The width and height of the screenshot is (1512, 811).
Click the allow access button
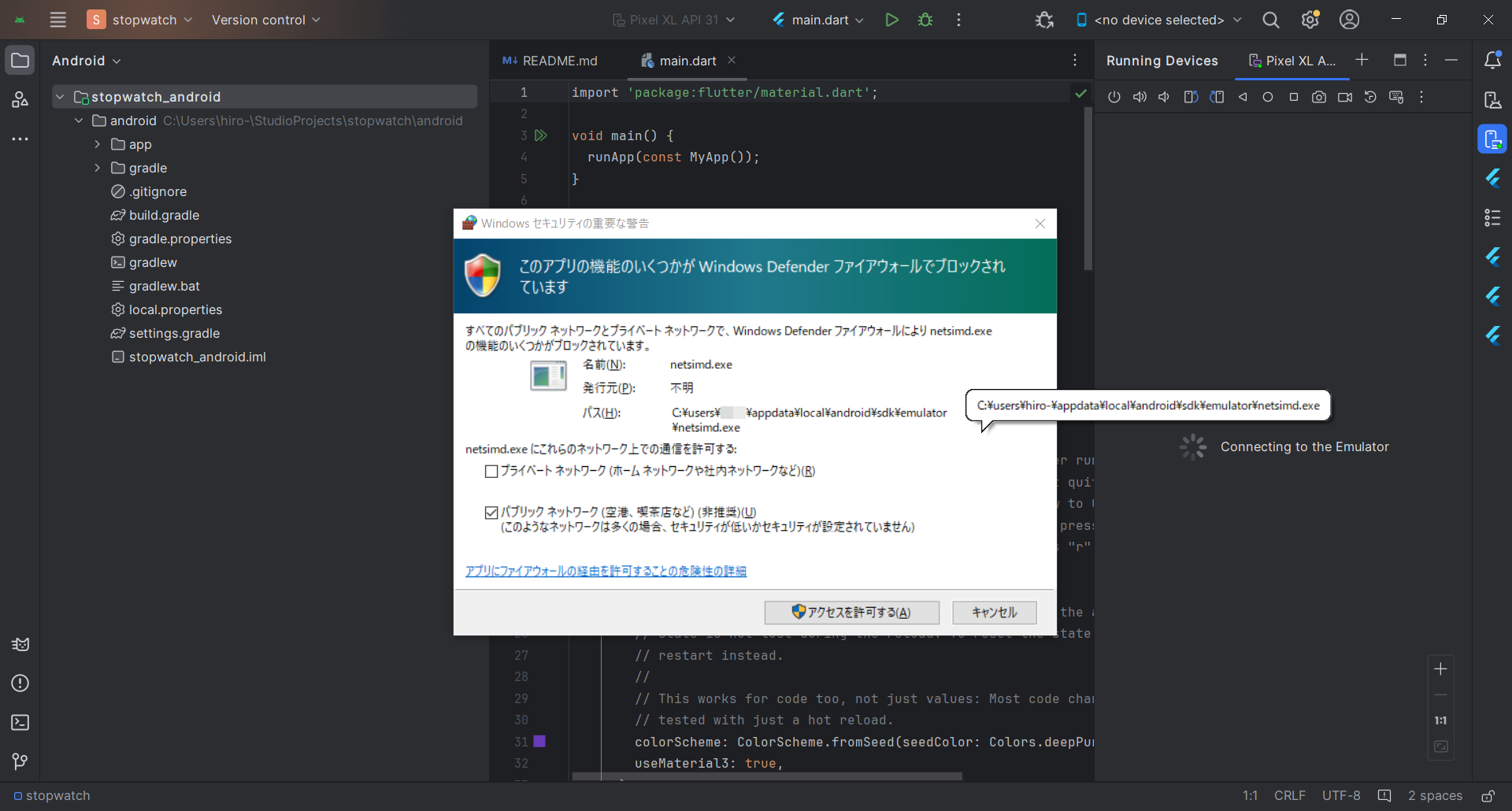pos(851,613)
